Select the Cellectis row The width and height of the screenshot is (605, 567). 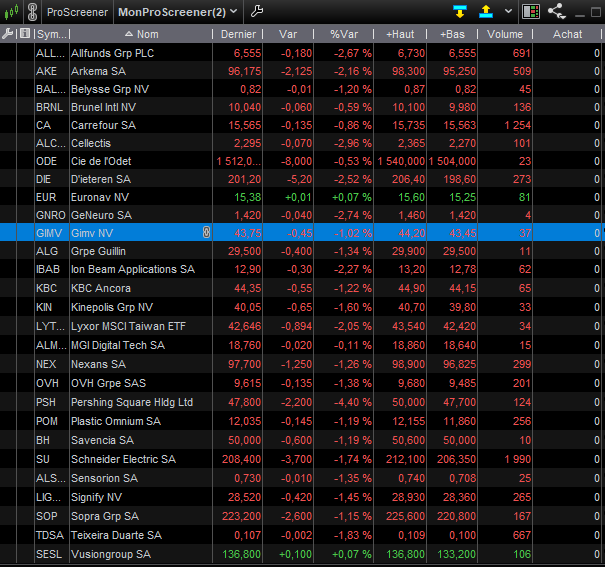(301, 143)
